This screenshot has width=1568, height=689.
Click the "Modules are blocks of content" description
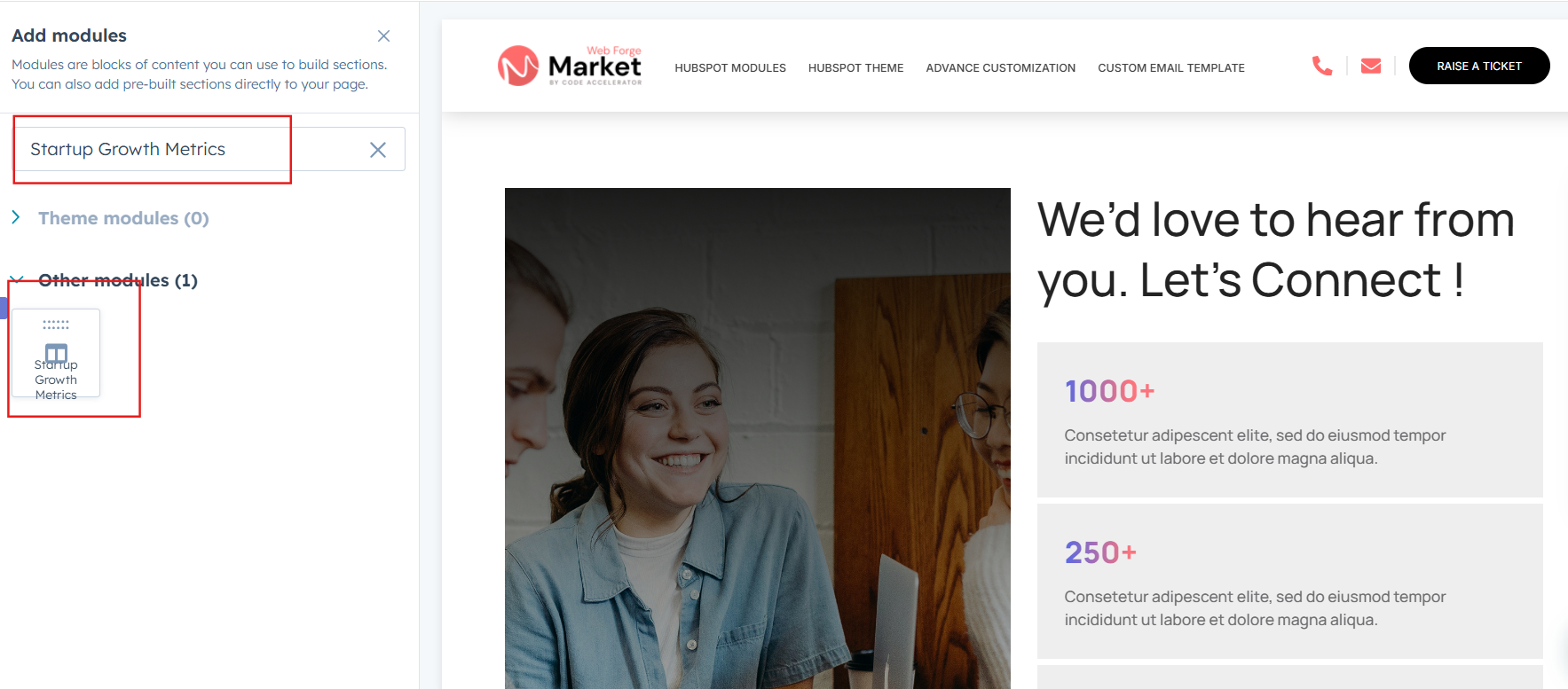coord(200,74)
